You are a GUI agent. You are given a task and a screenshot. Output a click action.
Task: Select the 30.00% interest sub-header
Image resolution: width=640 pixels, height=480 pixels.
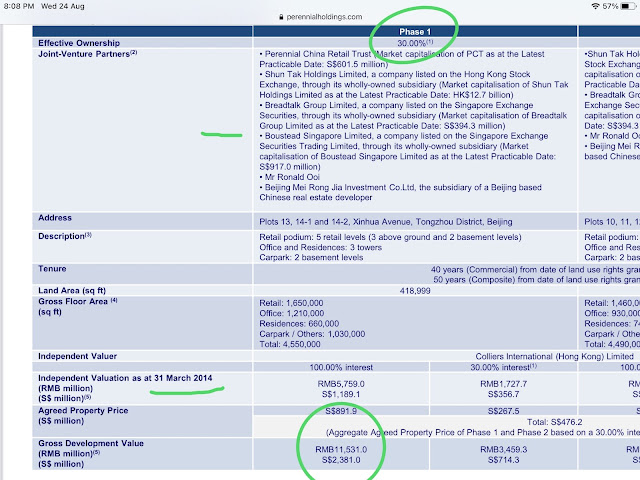click(x=503, y=367)
